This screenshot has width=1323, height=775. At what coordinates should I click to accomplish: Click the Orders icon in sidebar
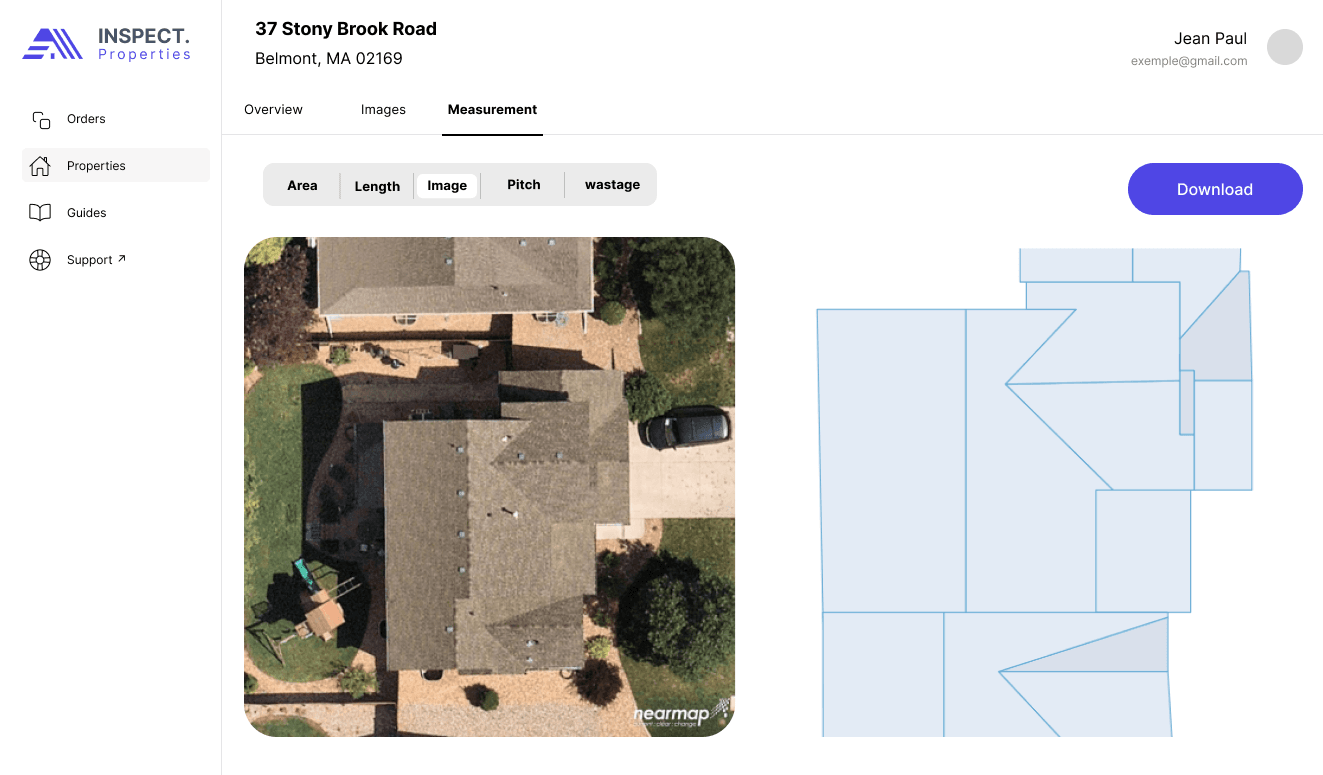(x=41, y=120)
